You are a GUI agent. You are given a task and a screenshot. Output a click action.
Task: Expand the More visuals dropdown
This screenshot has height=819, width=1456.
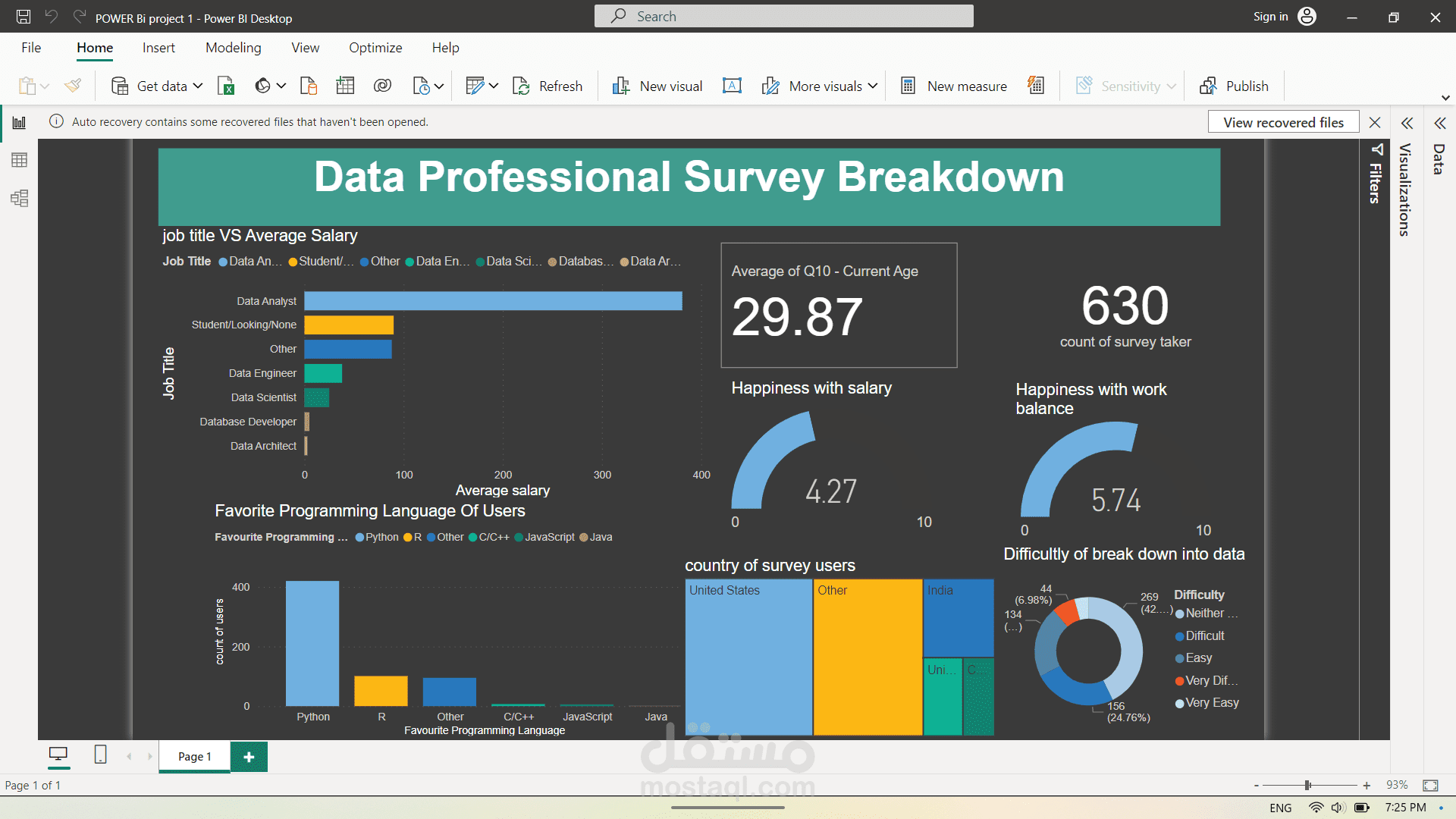(873, 86)
